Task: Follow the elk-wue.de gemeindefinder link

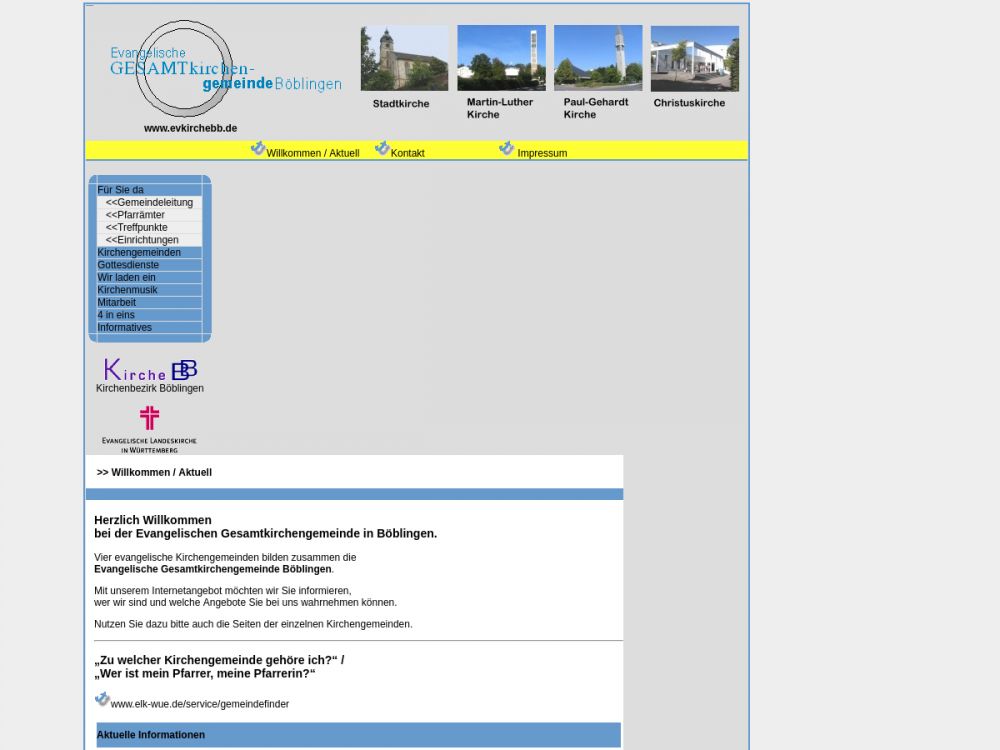Action: click(200, 705)
